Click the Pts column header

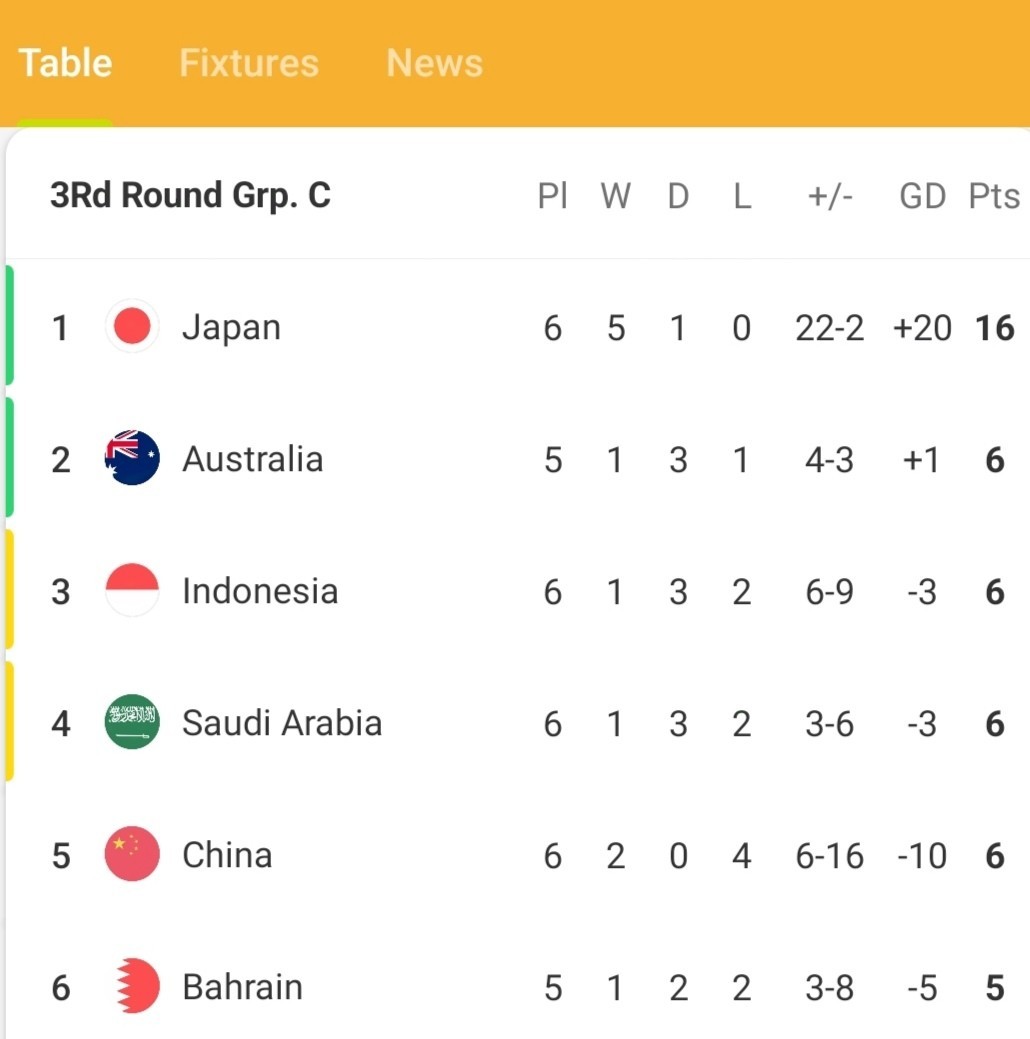point(994,196)
